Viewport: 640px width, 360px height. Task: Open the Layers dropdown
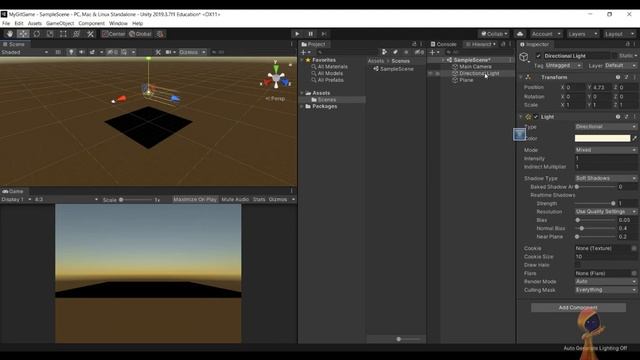click(583, 34)
